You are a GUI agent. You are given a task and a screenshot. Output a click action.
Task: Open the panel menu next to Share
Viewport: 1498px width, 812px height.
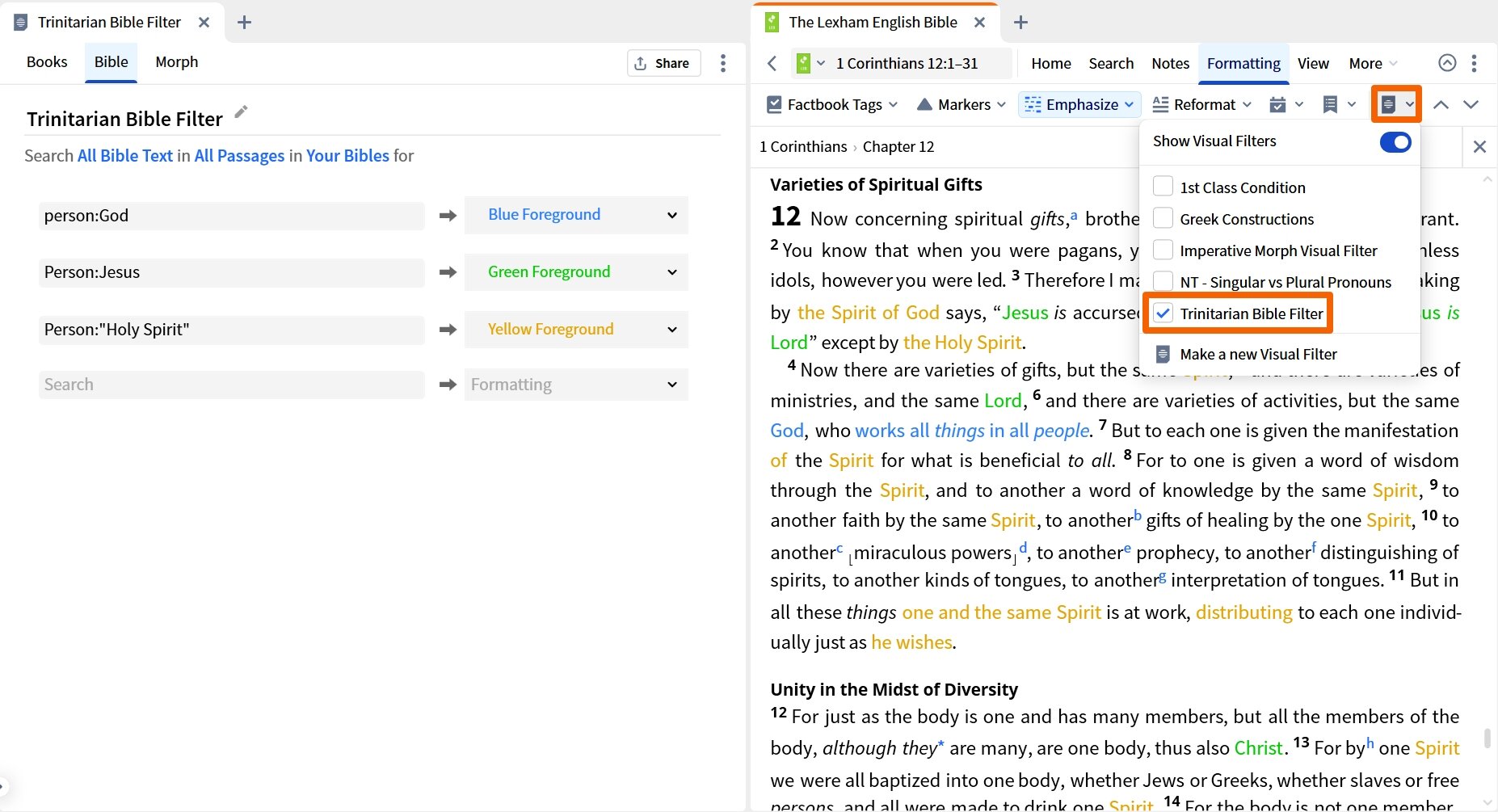[723, 63]
